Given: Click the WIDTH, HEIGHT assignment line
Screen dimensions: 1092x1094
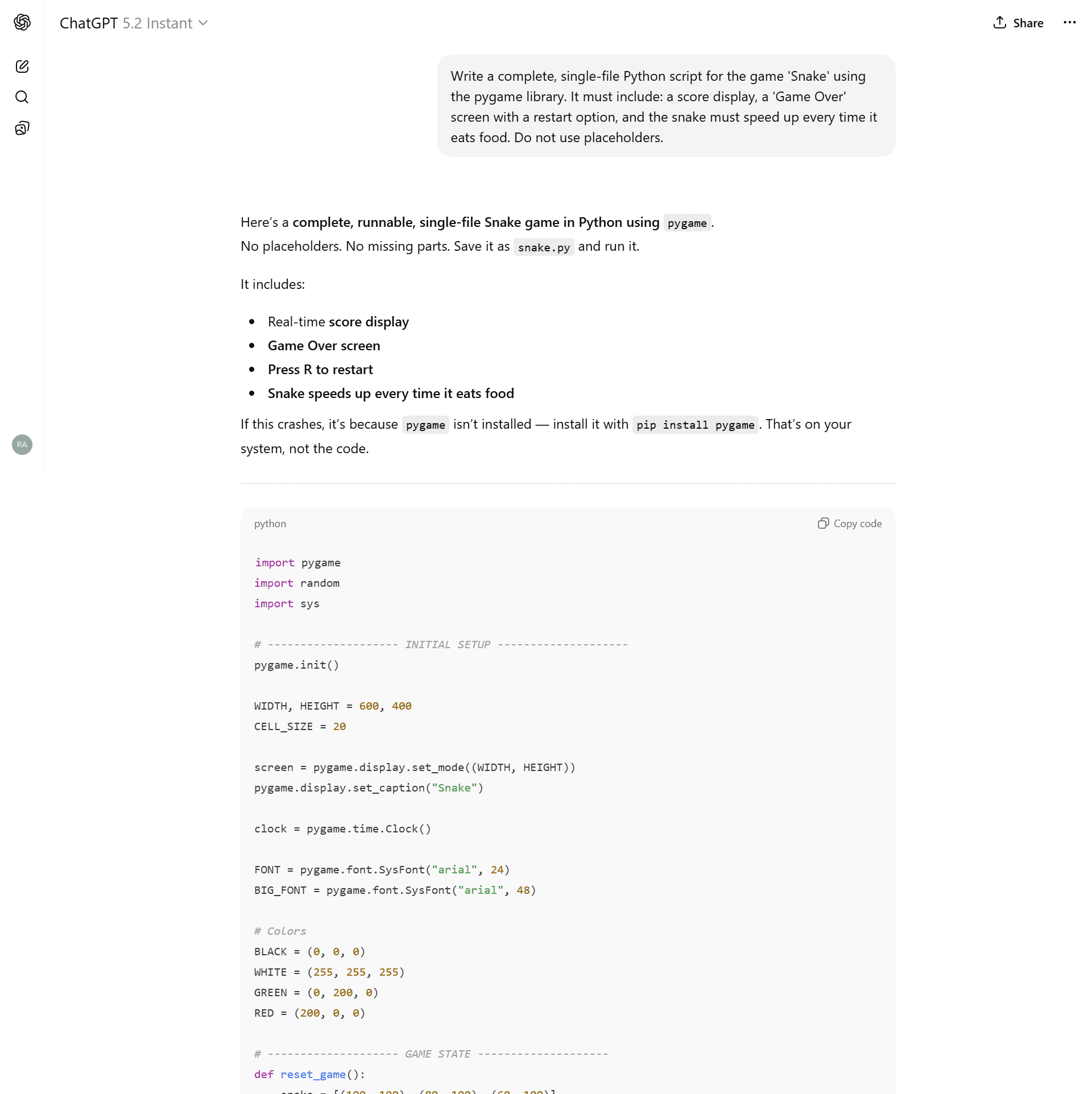Looking at the screenshot, I should [x=333, y=706].
